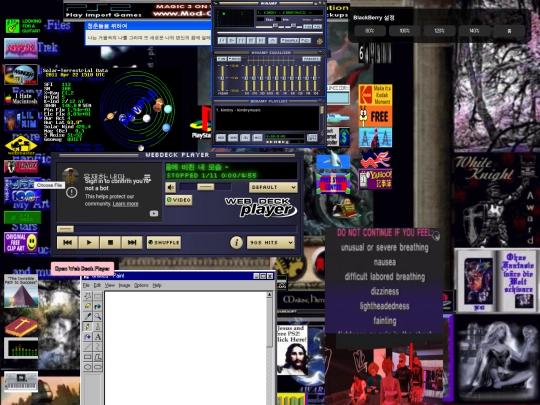This screenshot has width=540, height=405.
Task: Open the Paint Image menu
Action: [124, 285]
